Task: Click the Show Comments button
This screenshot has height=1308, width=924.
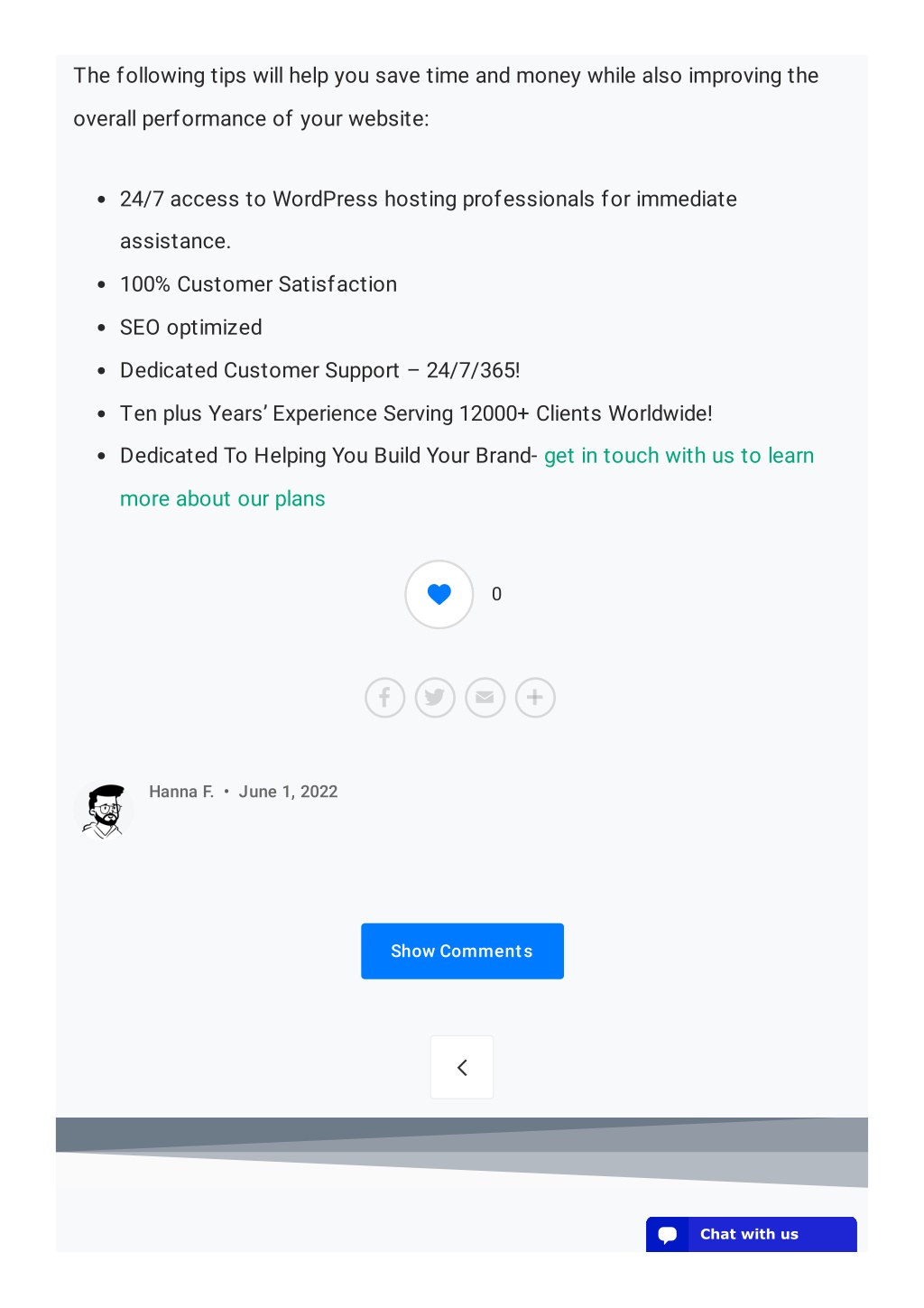Action: coord(462,951)
